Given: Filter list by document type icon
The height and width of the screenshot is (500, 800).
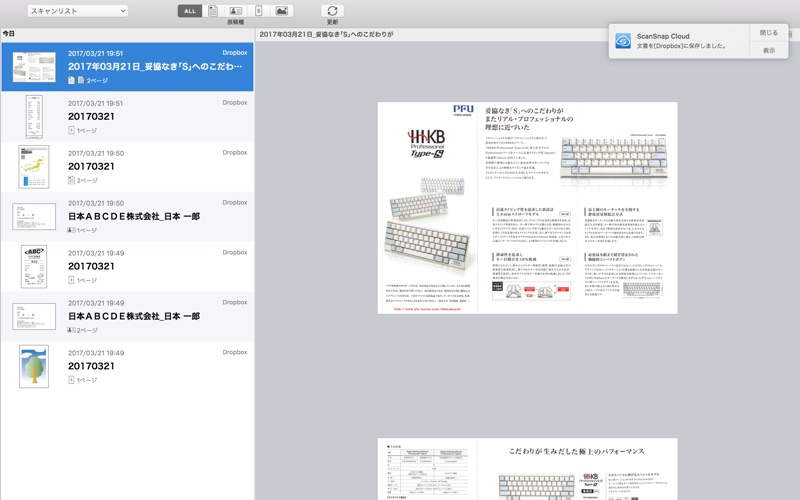Looking at the screenshot, I should click(x=213, y=11).
